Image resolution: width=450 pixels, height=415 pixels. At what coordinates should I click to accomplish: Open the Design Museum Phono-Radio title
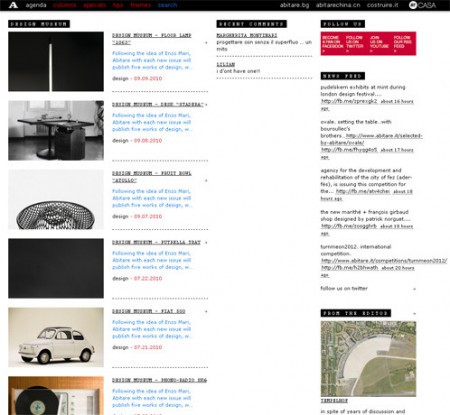pyautogui.click(x=159, y=380)
